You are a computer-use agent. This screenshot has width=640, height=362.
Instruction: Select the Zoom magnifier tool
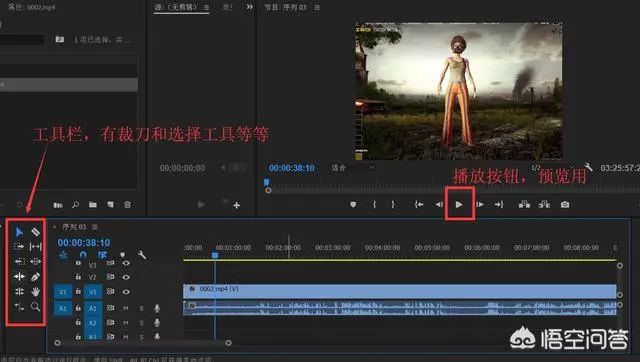point(36,306)
